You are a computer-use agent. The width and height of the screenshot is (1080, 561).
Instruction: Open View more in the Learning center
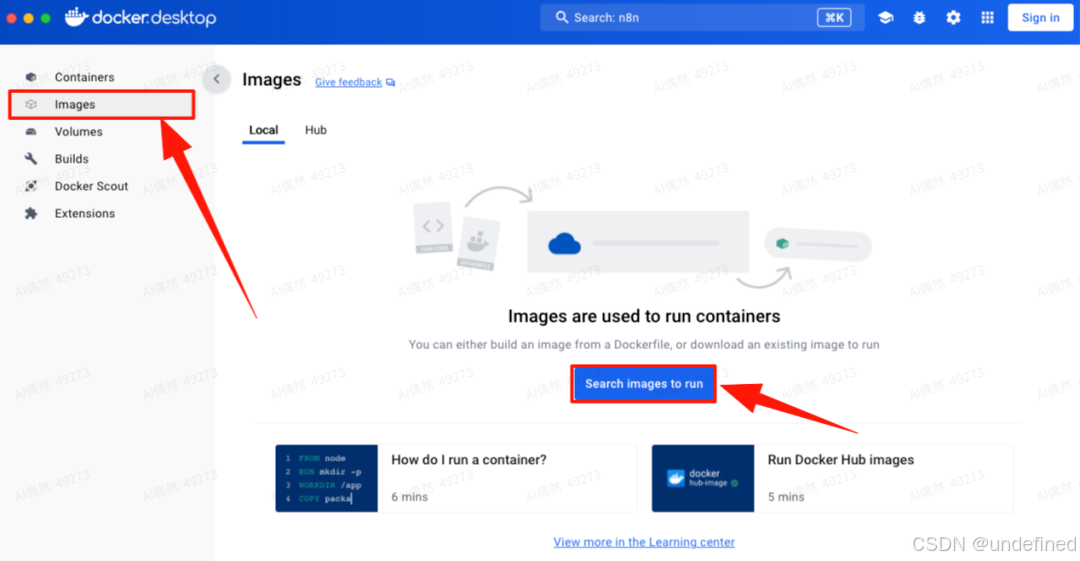(x=644, y=542)
